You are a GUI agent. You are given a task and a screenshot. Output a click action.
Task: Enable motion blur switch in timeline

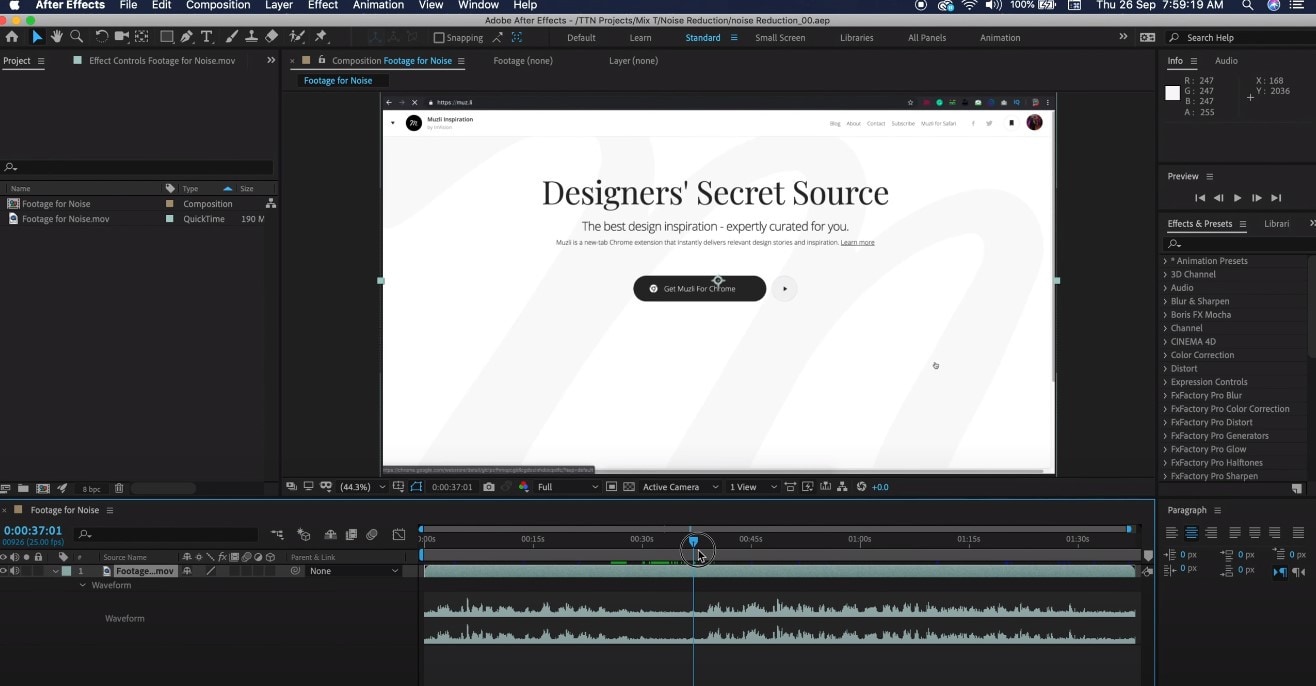(x=372, y=535)
